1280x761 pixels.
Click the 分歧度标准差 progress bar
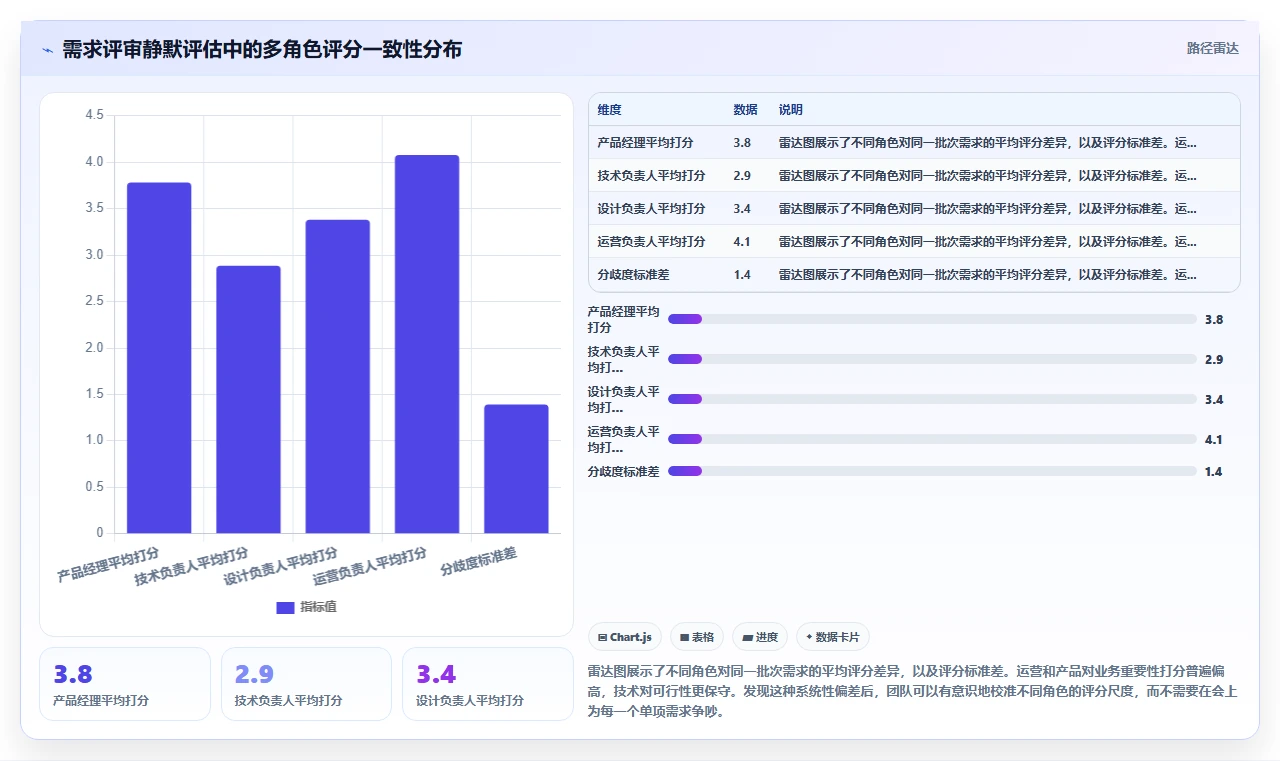(x=932, y=471)
